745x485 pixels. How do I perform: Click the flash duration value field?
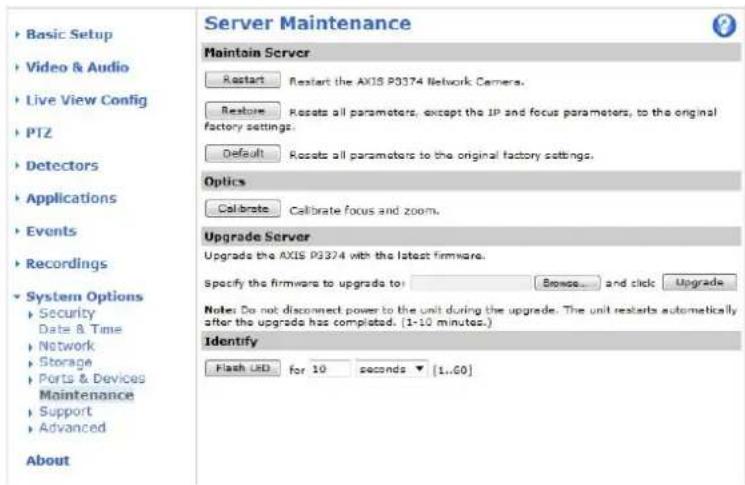pyautogui.click(x=330, y=369)
